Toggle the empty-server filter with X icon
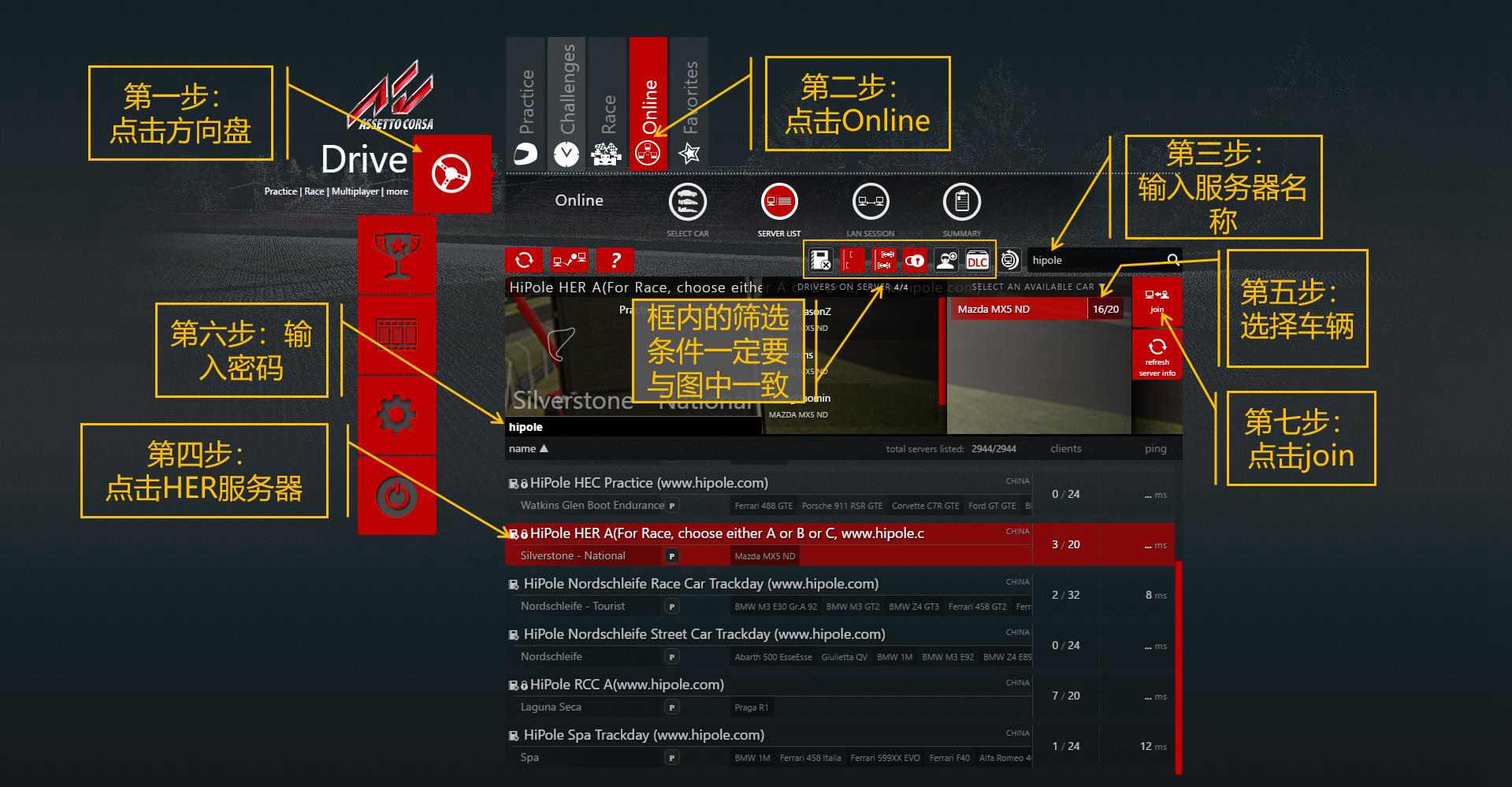Image resolution: width=1512 pixels, height=787 pixels. coord(821,260)
